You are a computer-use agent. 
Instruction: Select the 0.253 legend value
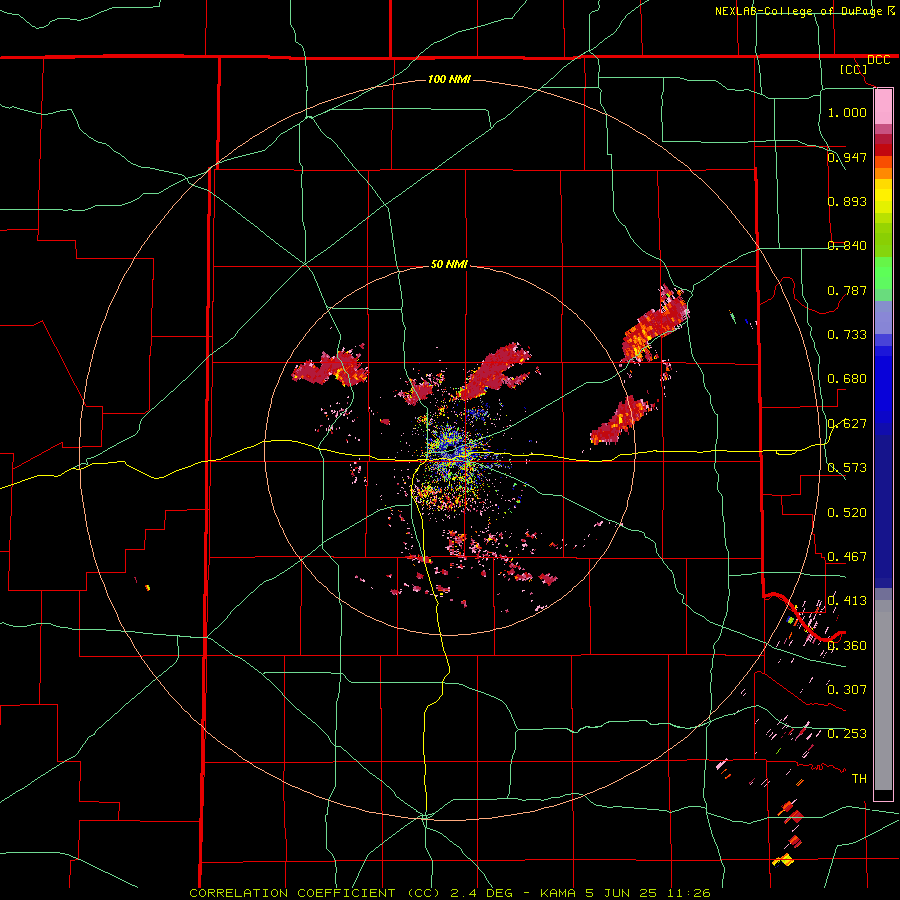pos(847,734)
